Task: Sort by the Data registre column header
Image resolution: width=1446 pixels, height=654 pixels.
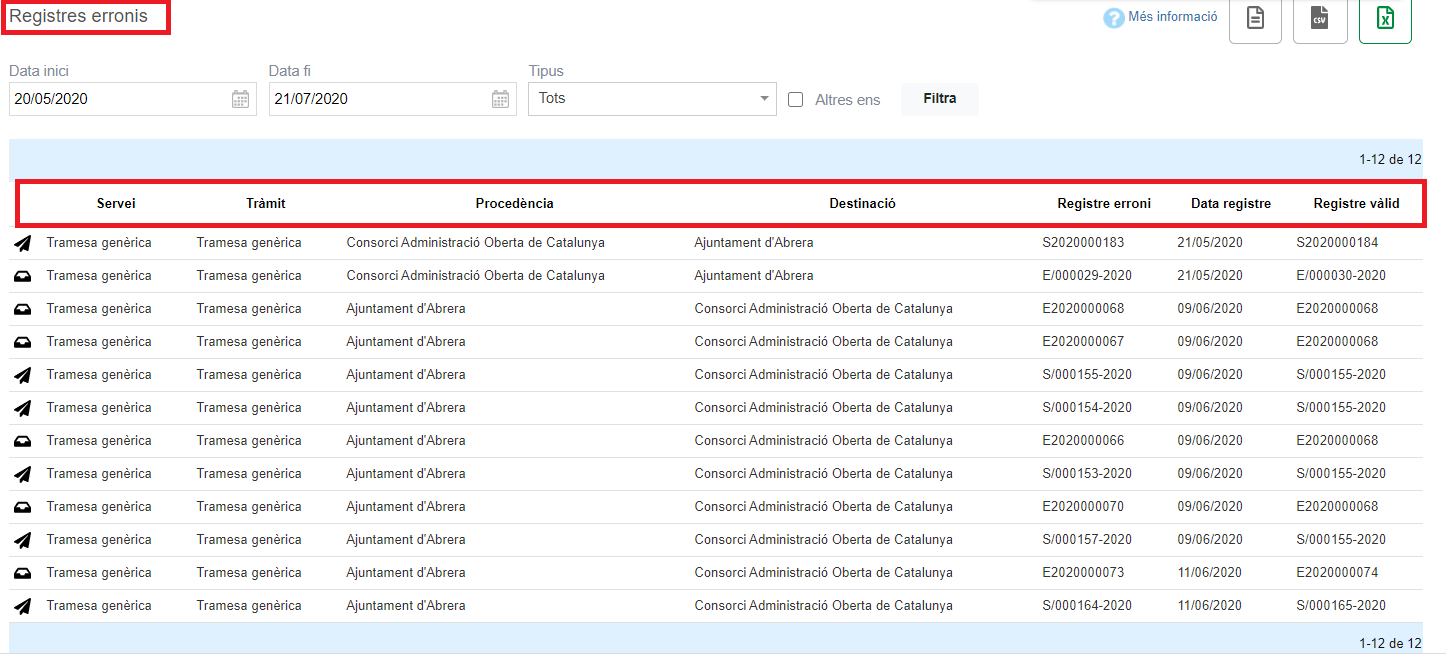Action: 1230,204
